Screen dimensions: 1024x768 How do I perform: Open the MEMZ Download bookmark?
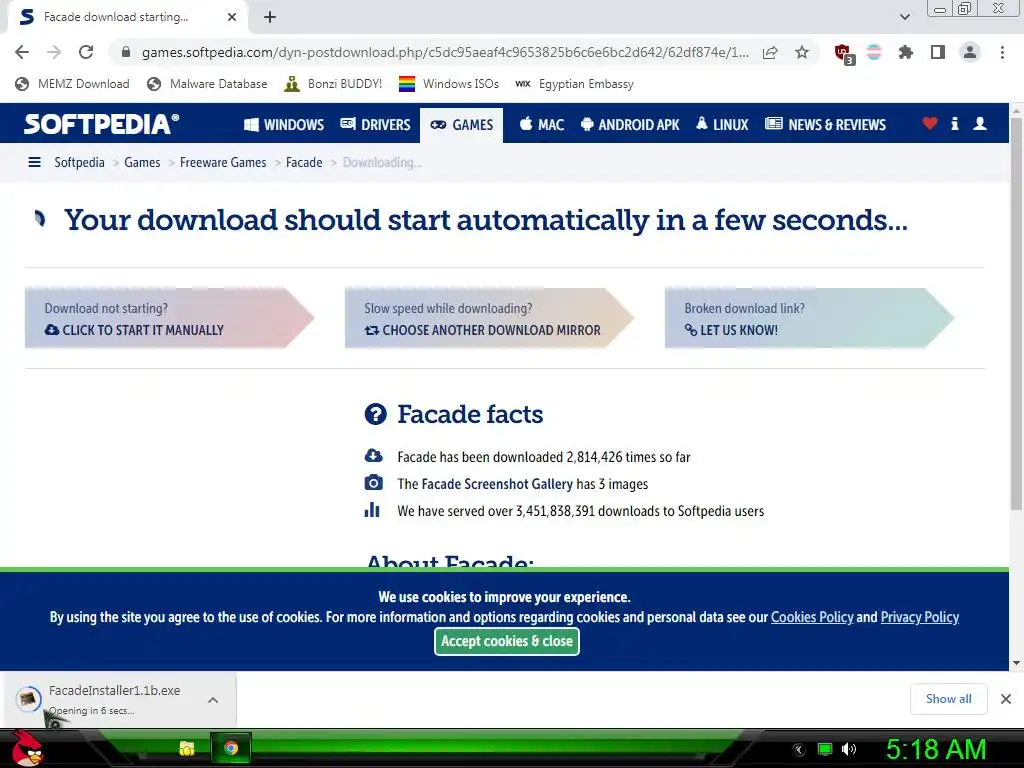[72, 84]
